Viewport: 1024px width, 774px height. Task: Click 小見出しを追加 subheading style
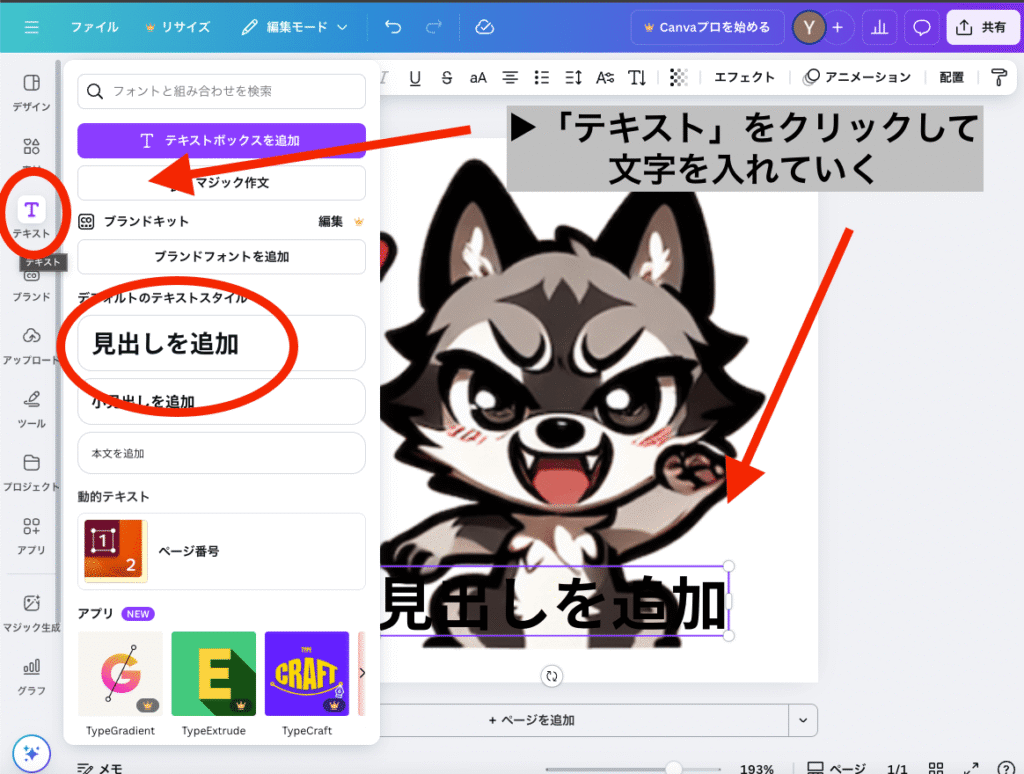221,401
